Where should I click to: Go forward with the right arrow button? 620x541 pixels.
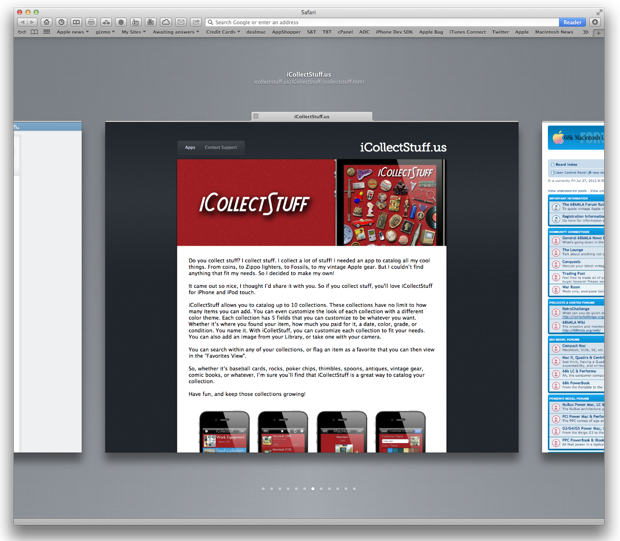coord(32,22)
